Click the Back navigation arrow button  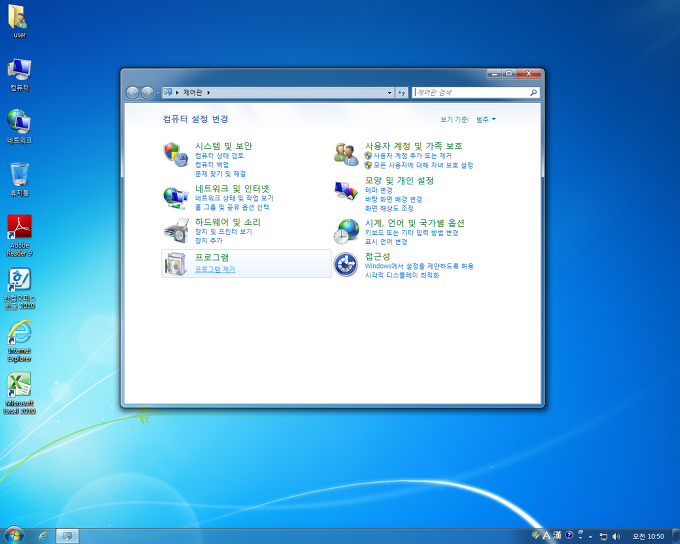[132, 92]
